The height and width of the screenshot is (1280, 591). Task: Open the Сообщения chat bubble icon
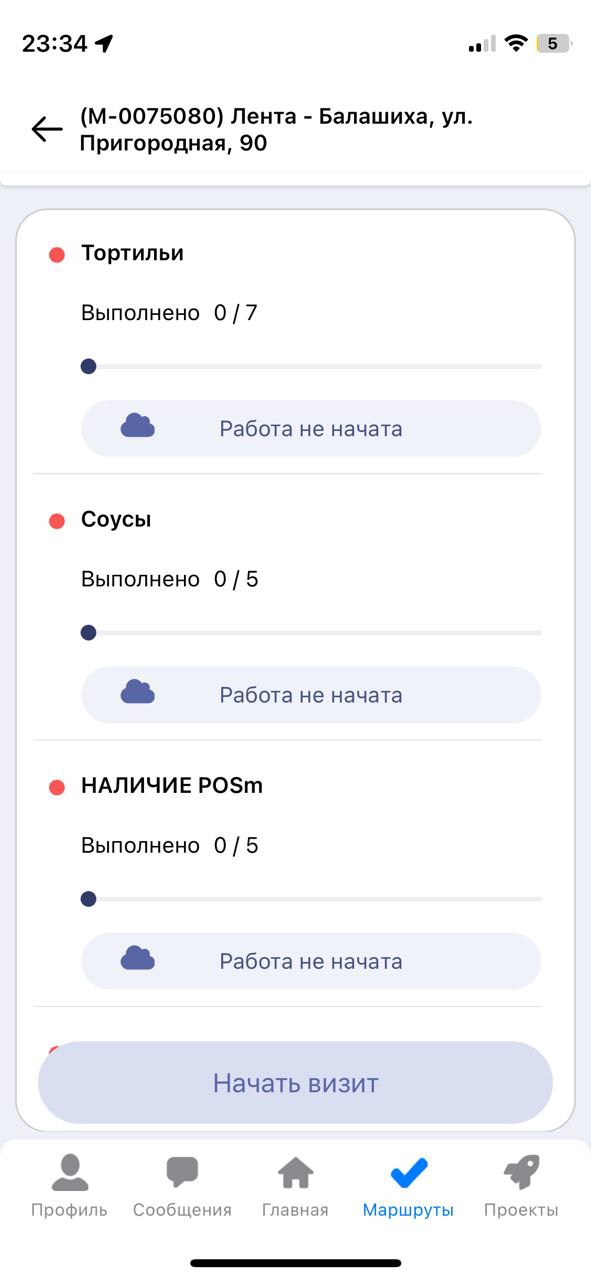click(x=182, y=1172)
